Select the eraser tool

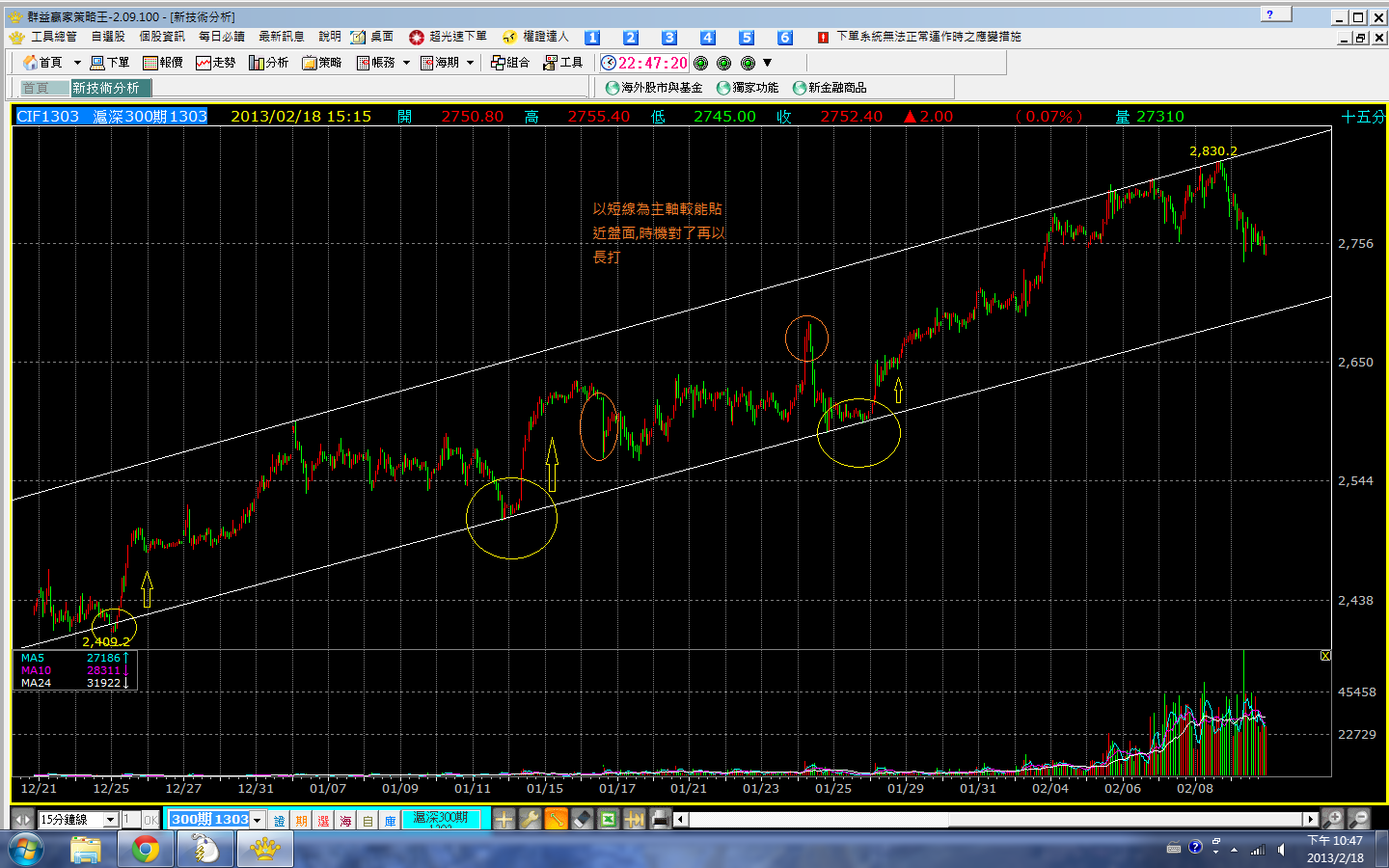click(583, 820)
